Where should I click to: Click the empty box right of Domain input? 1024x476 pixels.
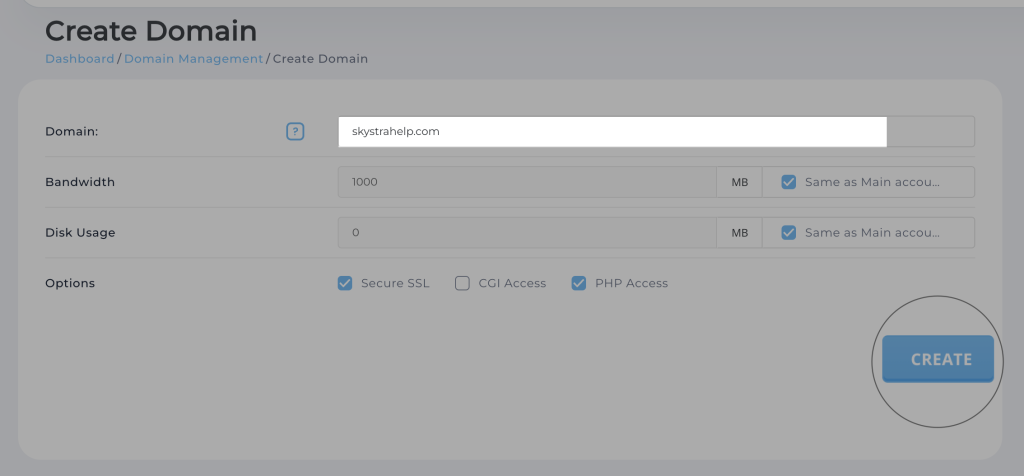[x=930, y=131]
